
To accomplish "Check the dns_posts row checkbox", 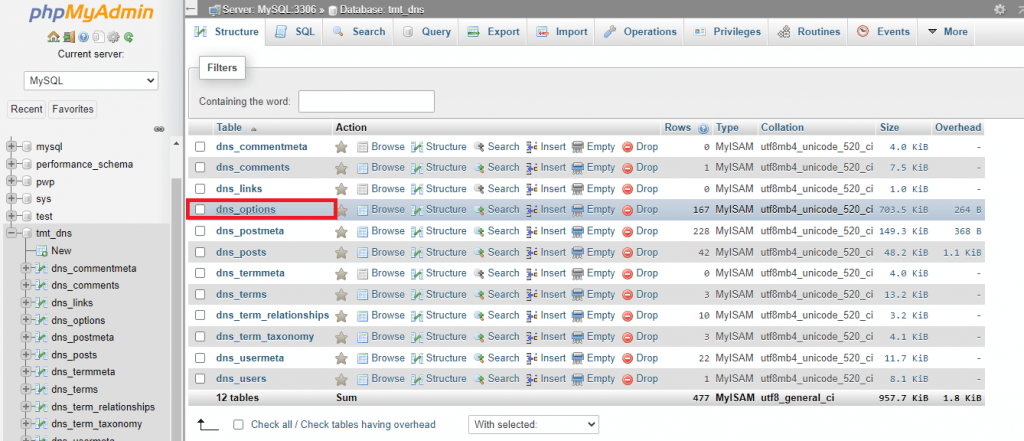I will (200, 252).
